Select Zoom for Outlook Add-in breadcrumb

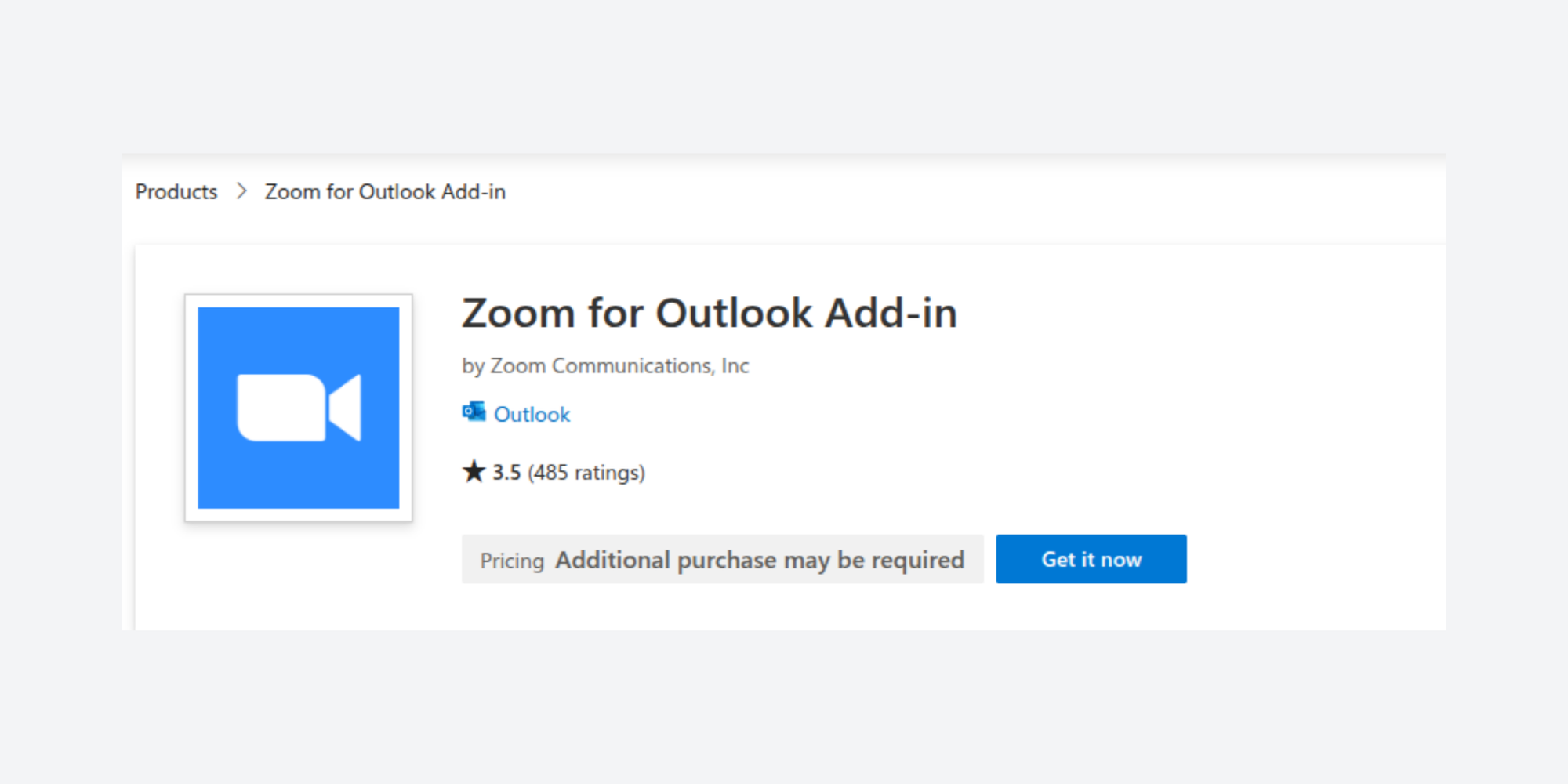385,192
